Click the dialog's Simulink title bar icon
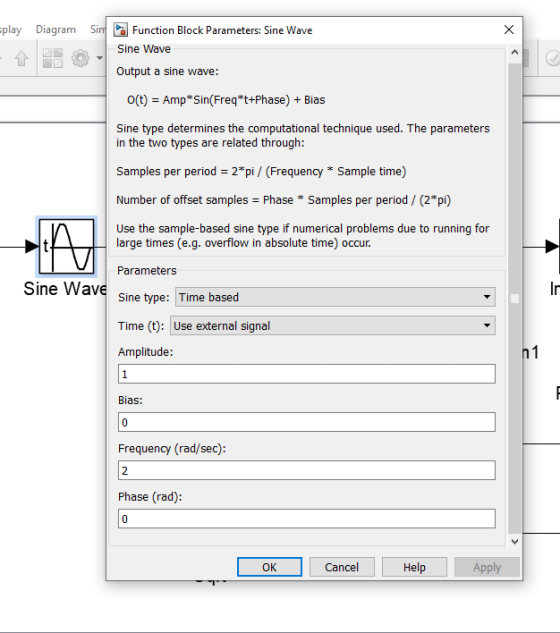Viewport: 560px width, 633px height. point(121,30)
